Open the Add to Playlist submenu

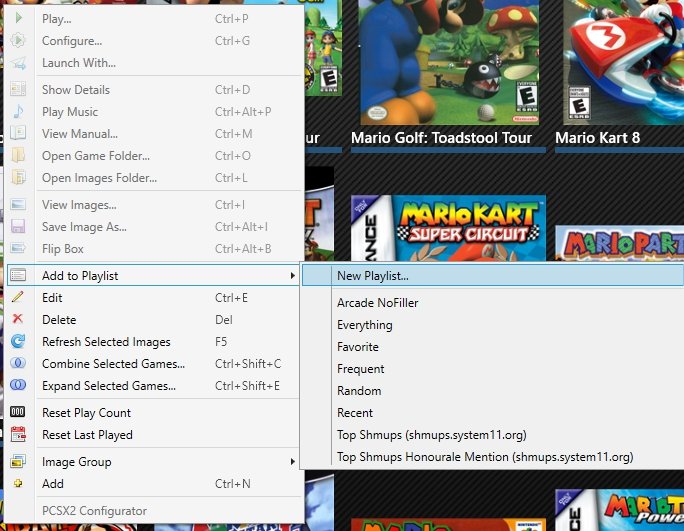tap(154, 276)
